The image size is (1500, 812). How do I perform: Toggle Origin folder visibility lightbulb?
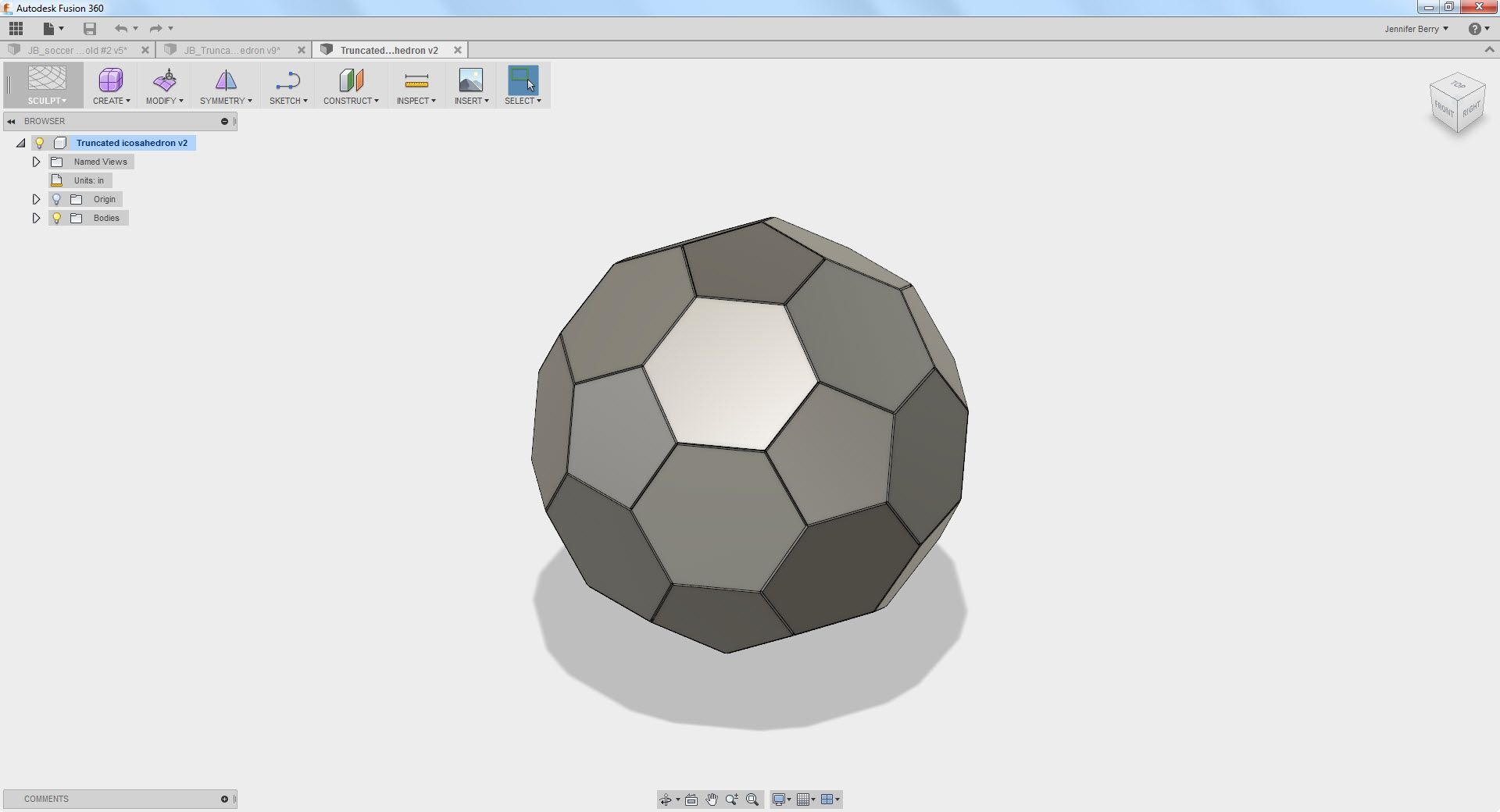pyautogui.click(x=55, y=199)
